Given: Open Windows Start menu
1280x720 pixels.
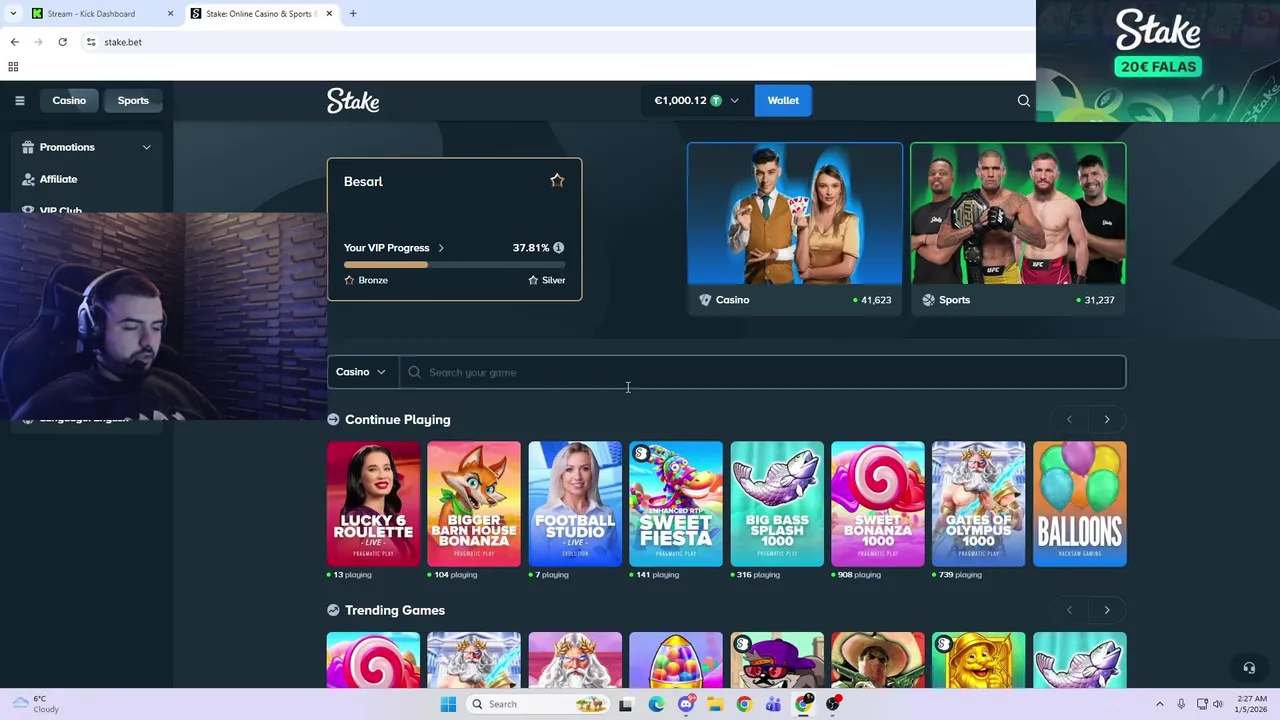Looking at the screenshot, I should click(x=448, y=704).
